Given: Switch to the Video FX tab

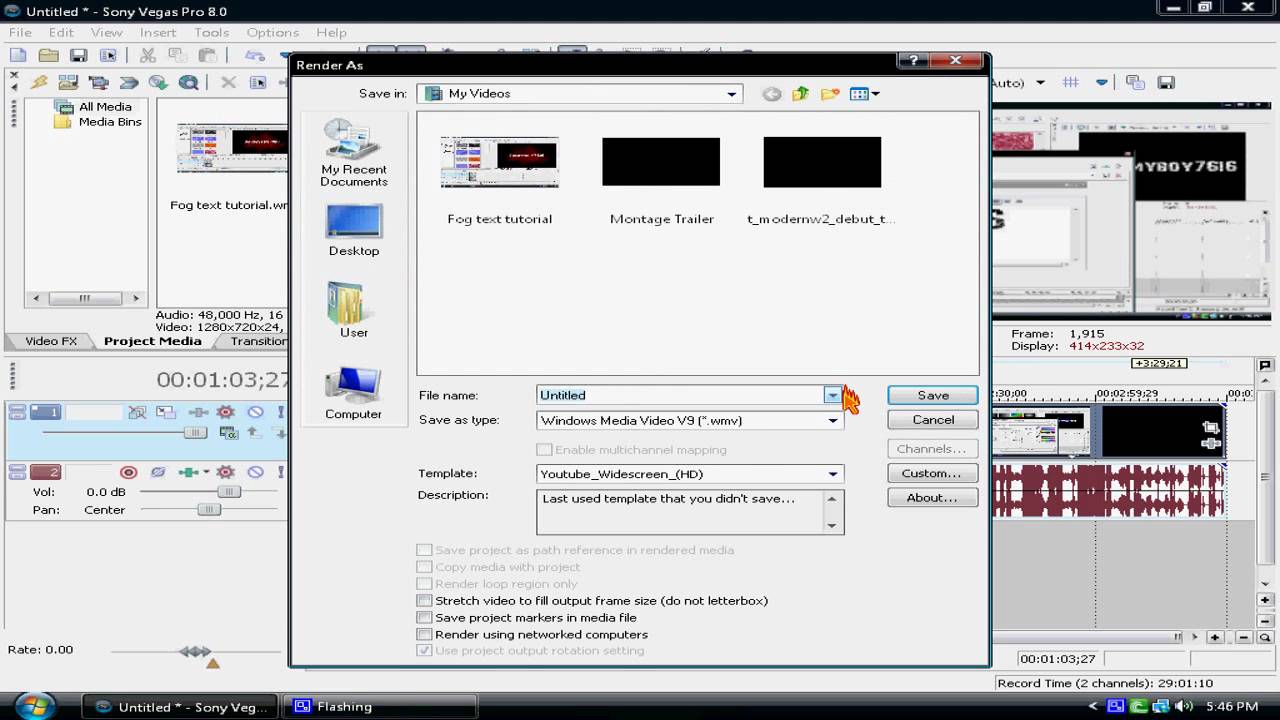Looking at the screenshot, I should [x=51, y=341].
